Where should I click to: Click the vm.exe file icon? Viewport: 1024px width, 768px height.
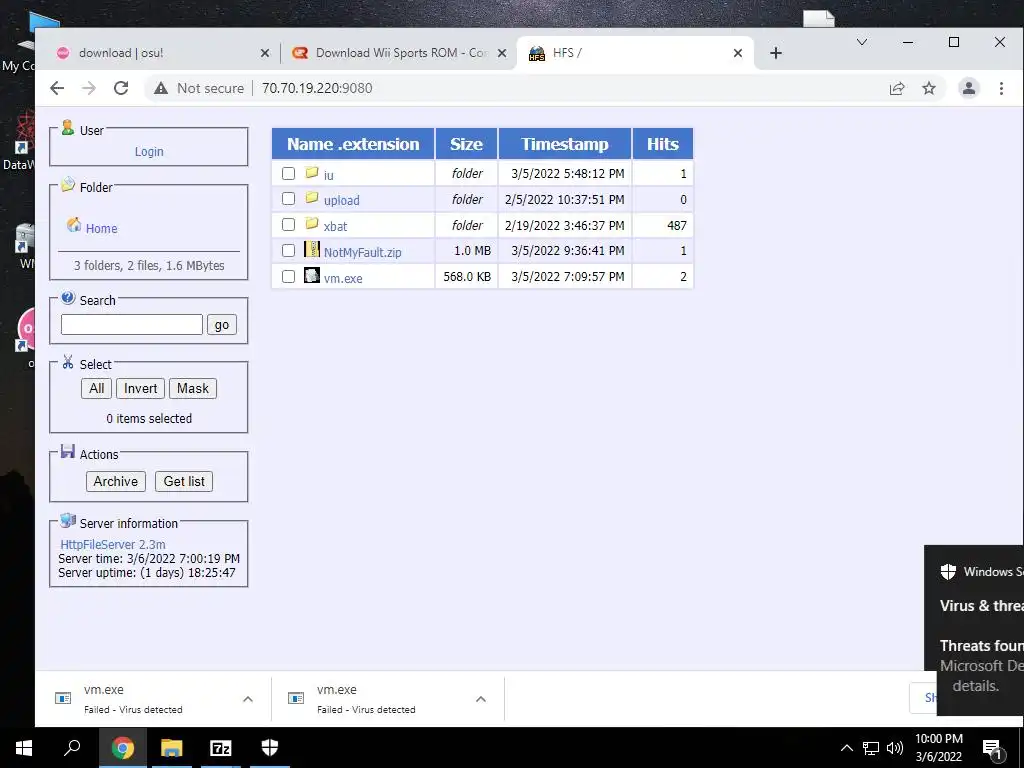coord(312,275)
